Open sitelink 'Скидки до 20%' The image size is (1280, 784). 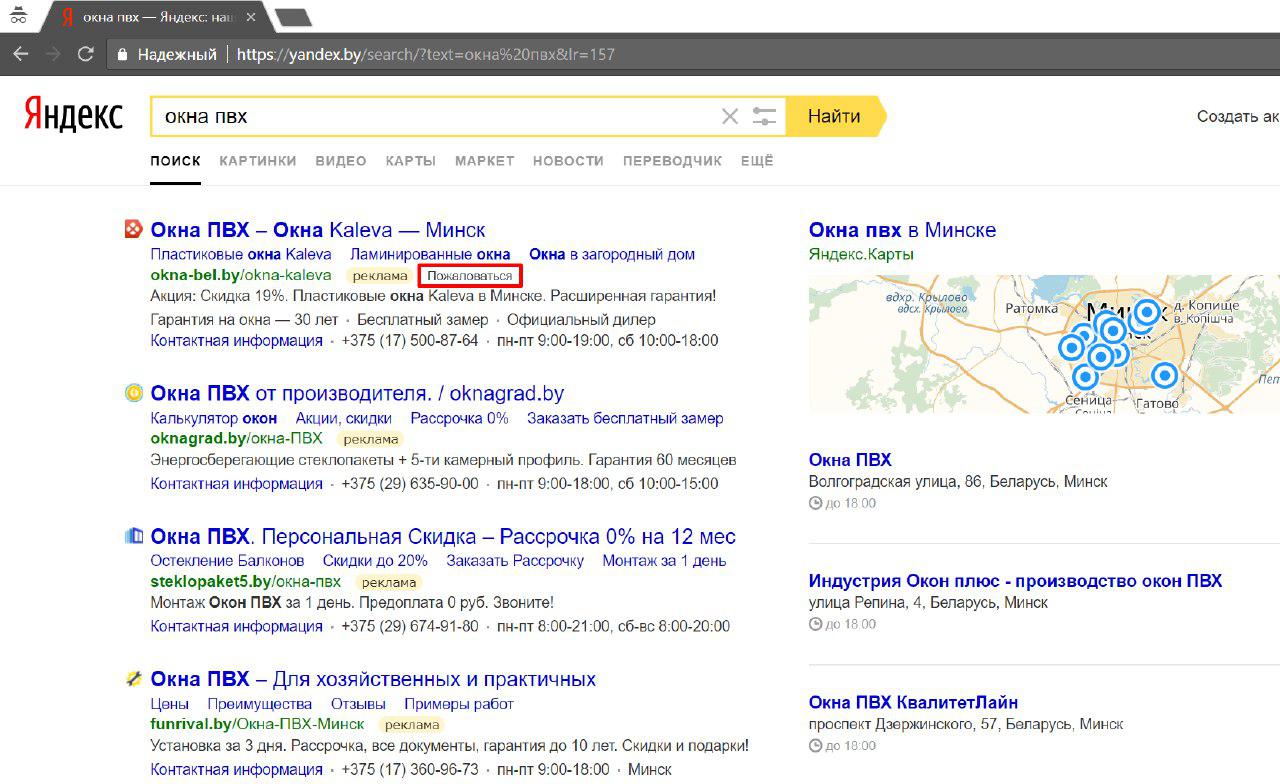(375, 560)
